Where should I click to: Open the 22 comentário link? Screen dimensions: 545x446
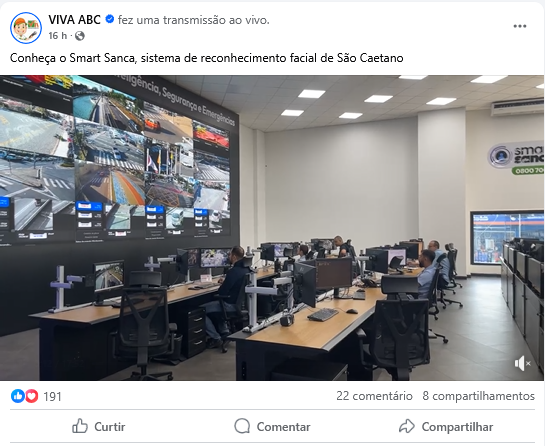[374, 396]
